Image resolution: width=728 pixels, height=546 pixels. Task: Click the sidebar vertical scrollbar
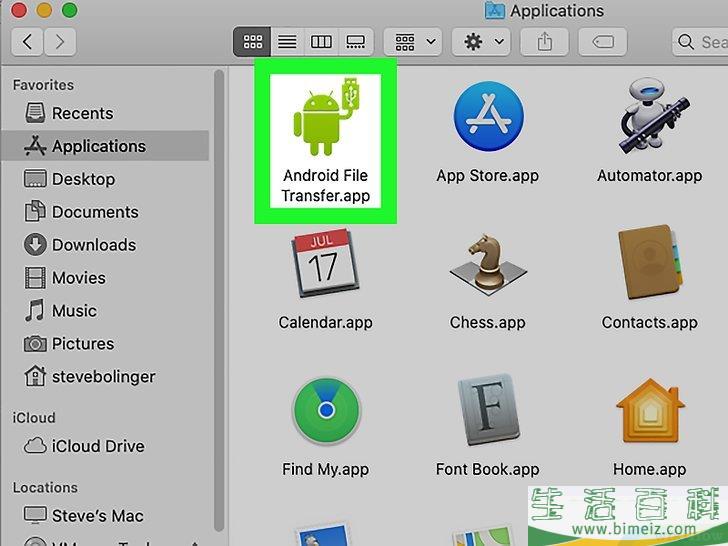coord(219,300)
